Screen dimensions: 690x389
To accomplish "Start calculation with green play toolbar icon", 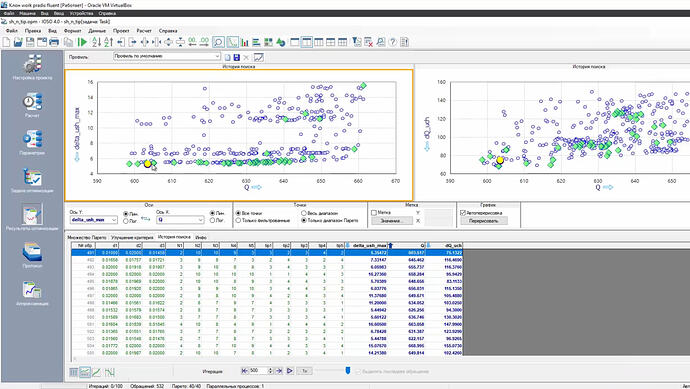I will coord(82,42).
